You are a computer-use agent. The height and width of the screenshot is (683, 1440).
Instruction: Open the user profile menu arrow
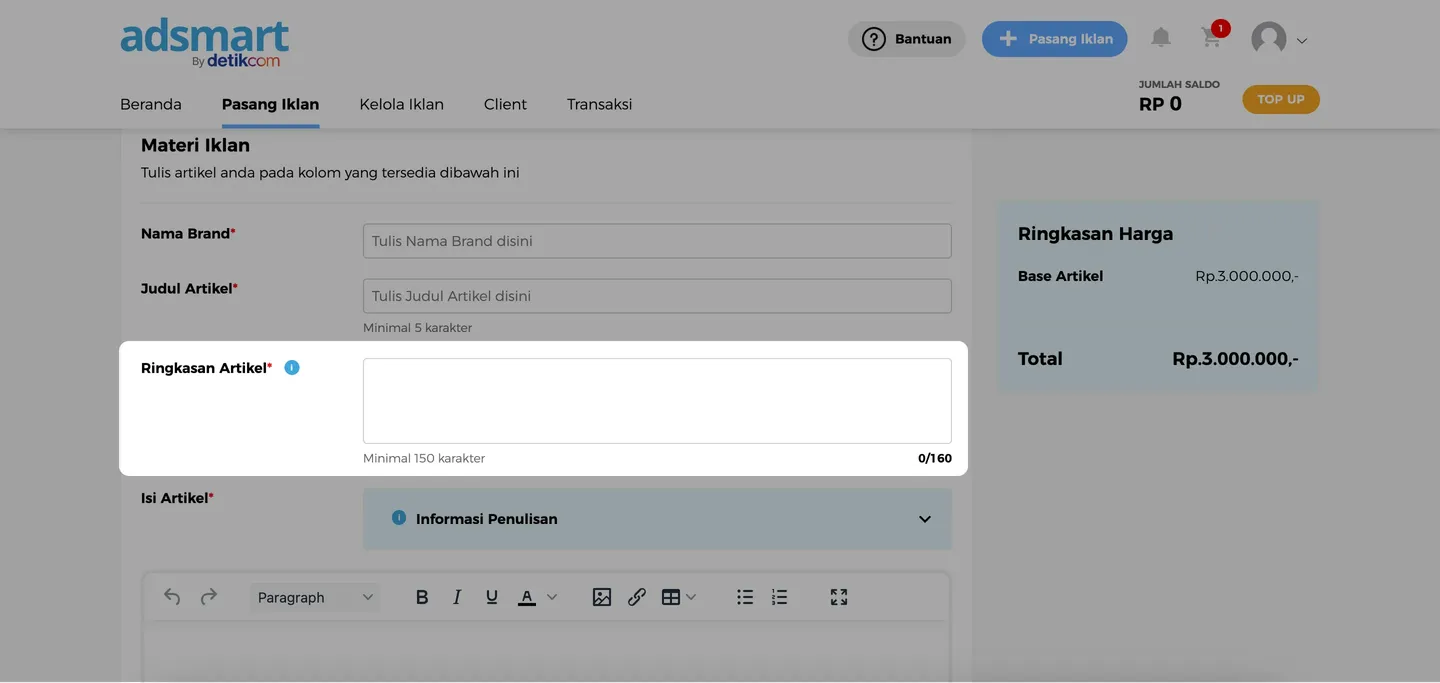1302,41
